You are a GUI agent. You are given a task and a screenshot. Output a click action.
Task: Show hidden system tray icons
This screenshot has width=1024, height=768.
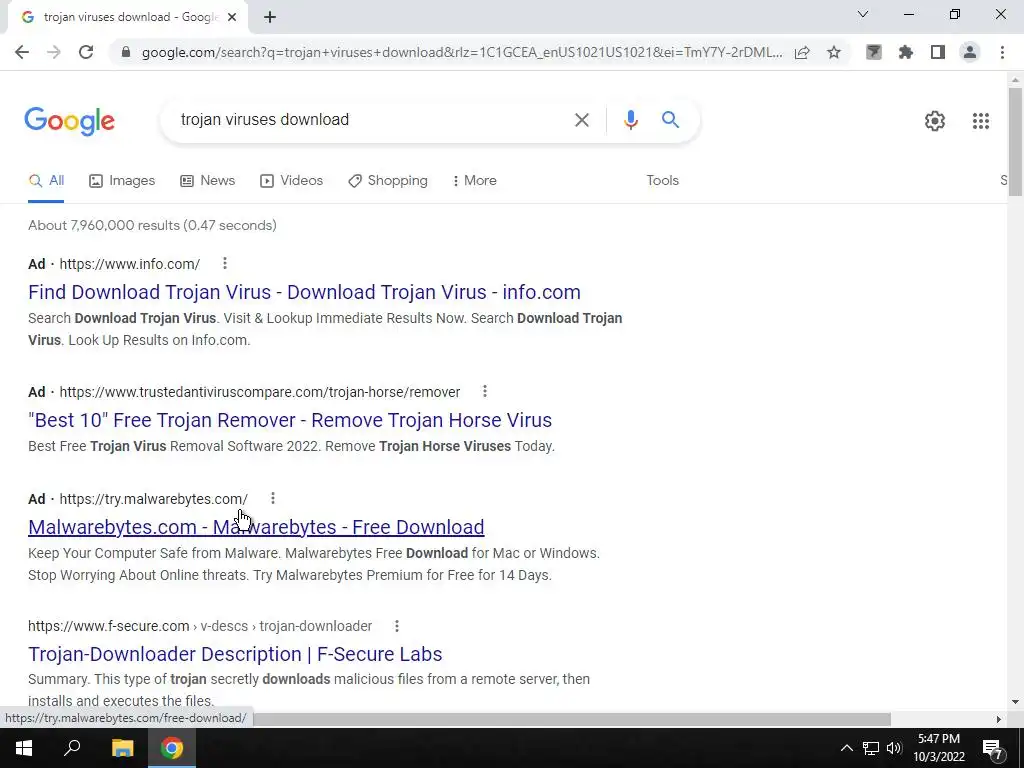tap(846, 748)
